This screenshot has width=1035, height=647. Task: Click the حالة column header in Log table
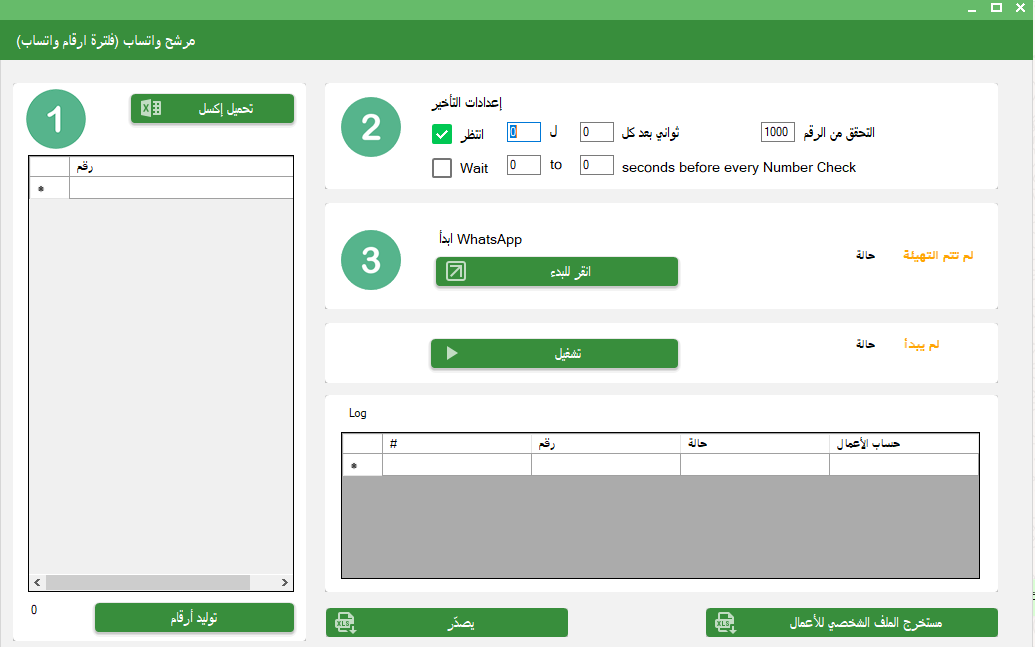(x=755, y=444)
